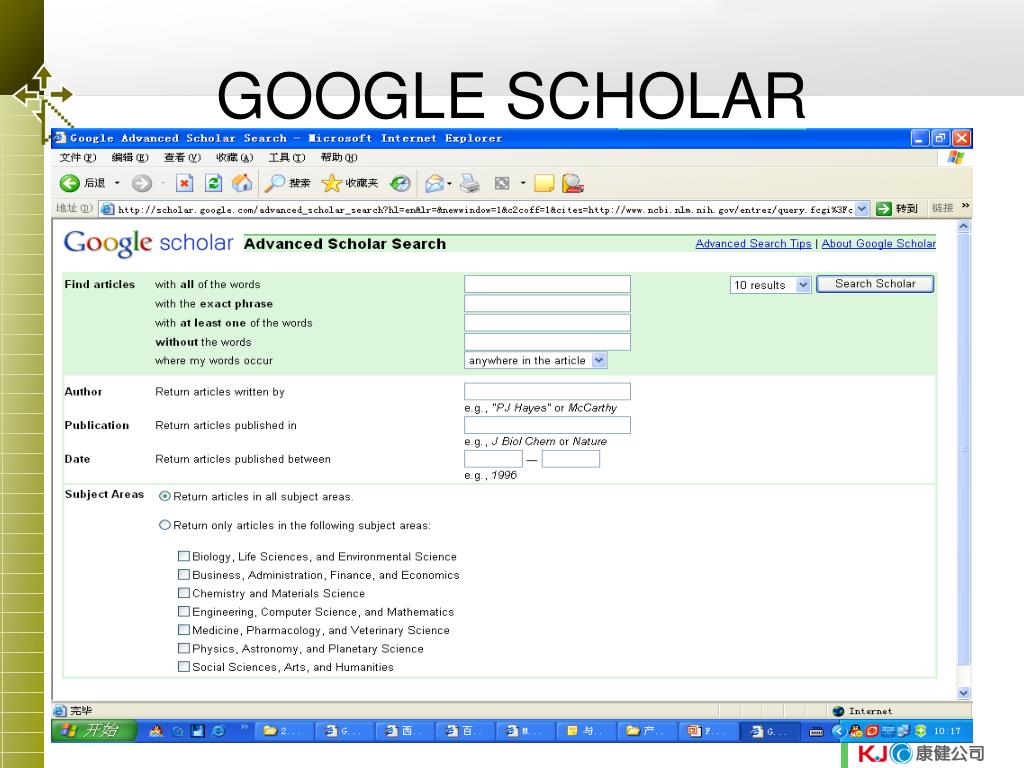Print the page with the printer icon
This screenshot has height=768, width=1024.
point(470,184)
